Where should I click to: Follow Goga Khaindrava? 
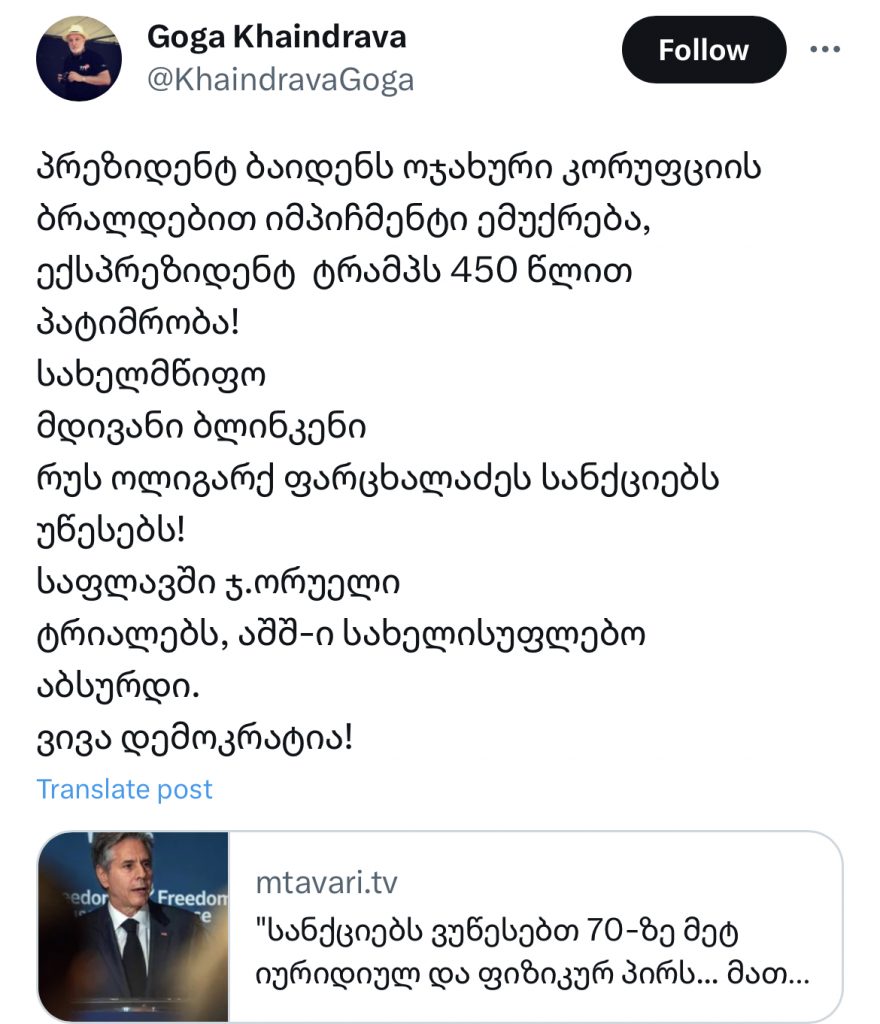[x=704, y=50]
